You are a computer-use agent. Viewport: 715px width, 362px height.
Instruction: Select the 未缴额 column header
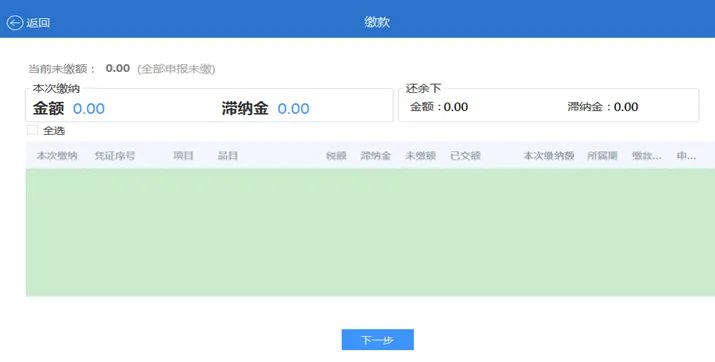click(x=420, y=155)
